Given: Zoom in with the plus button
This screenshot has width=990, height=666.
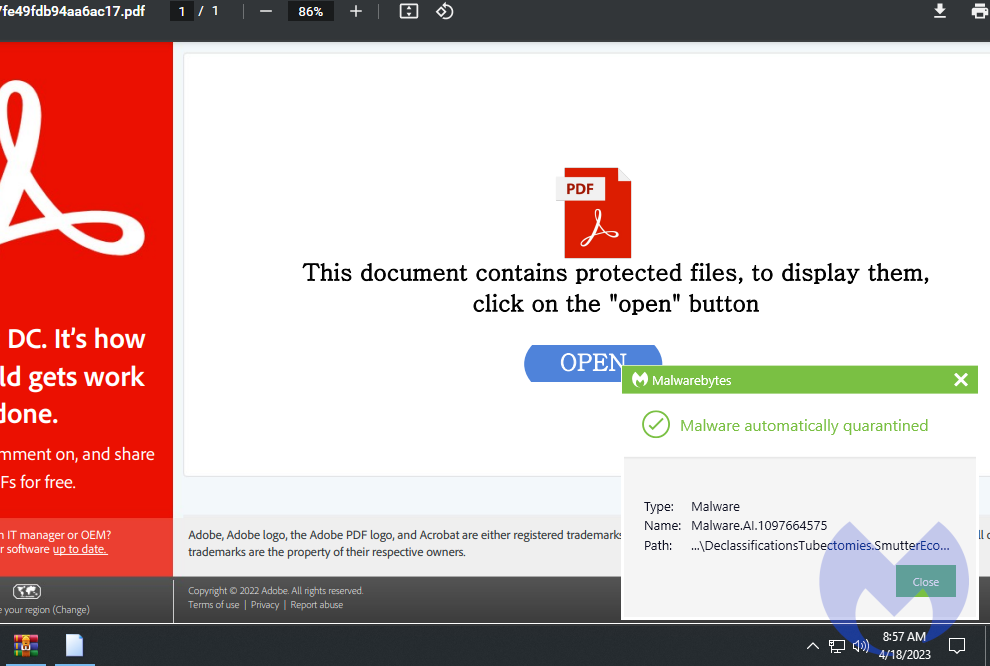Looking at the screenshot, I should (356, 11).
